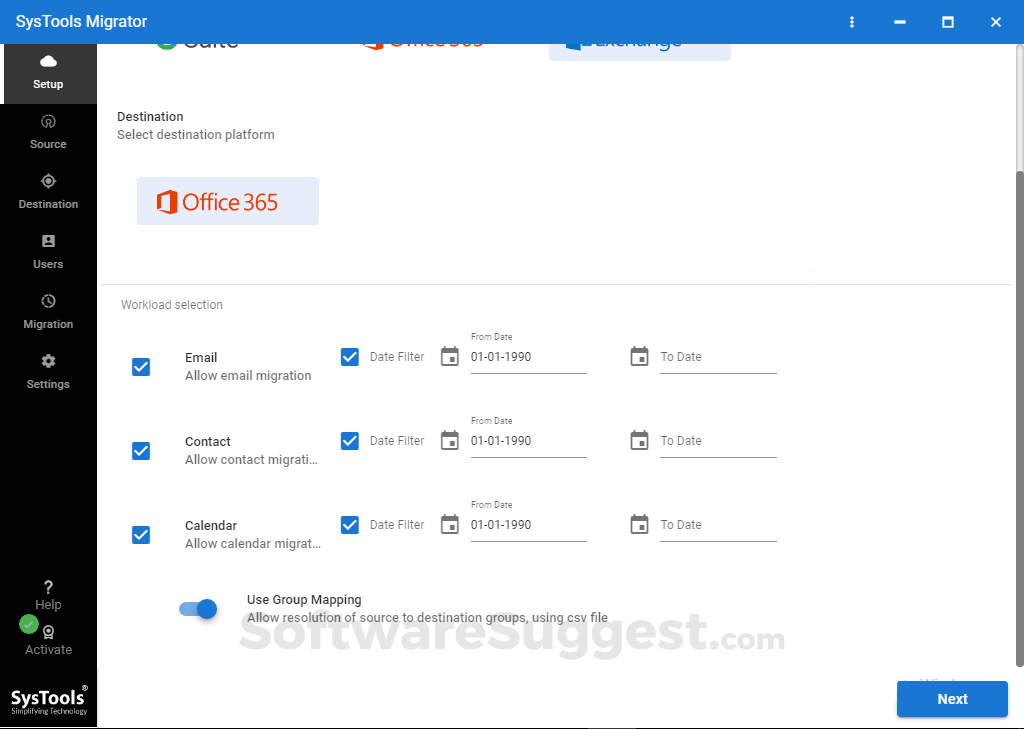This screenshot has height=729, width=1024.
Task: Uncheck the Email migration checkbox
Action: [x=141, y=366]
